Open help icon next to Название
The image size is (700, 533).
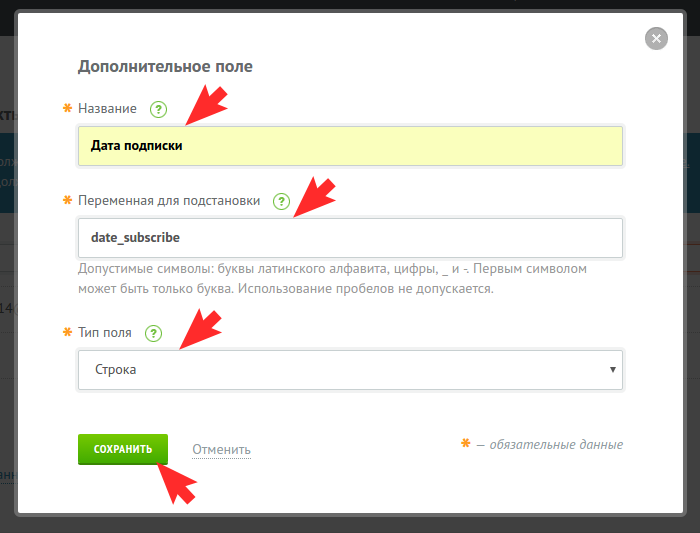(x=158, y=109)
